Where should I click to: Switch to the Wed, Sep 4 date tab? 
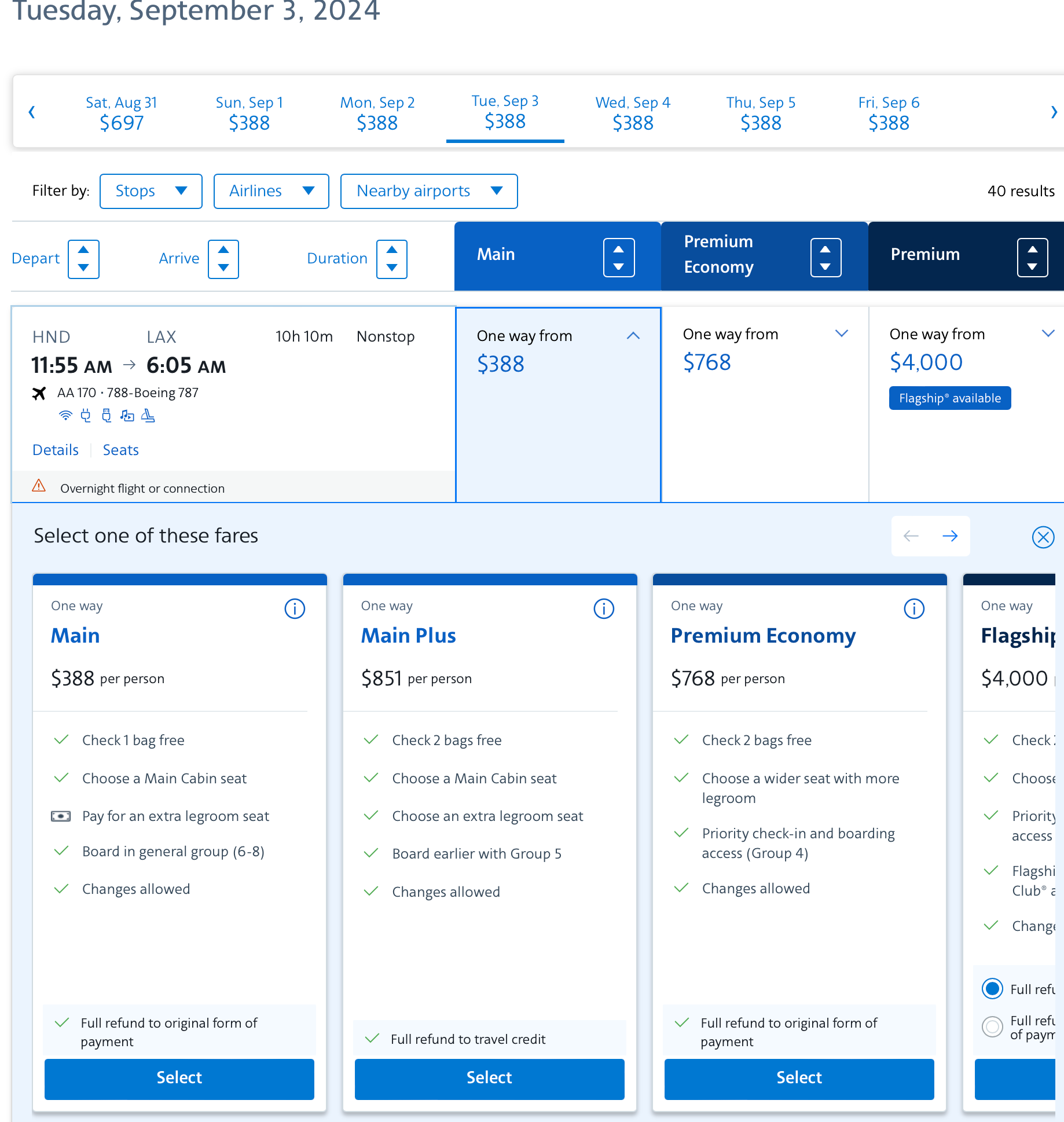click(633, 112)
